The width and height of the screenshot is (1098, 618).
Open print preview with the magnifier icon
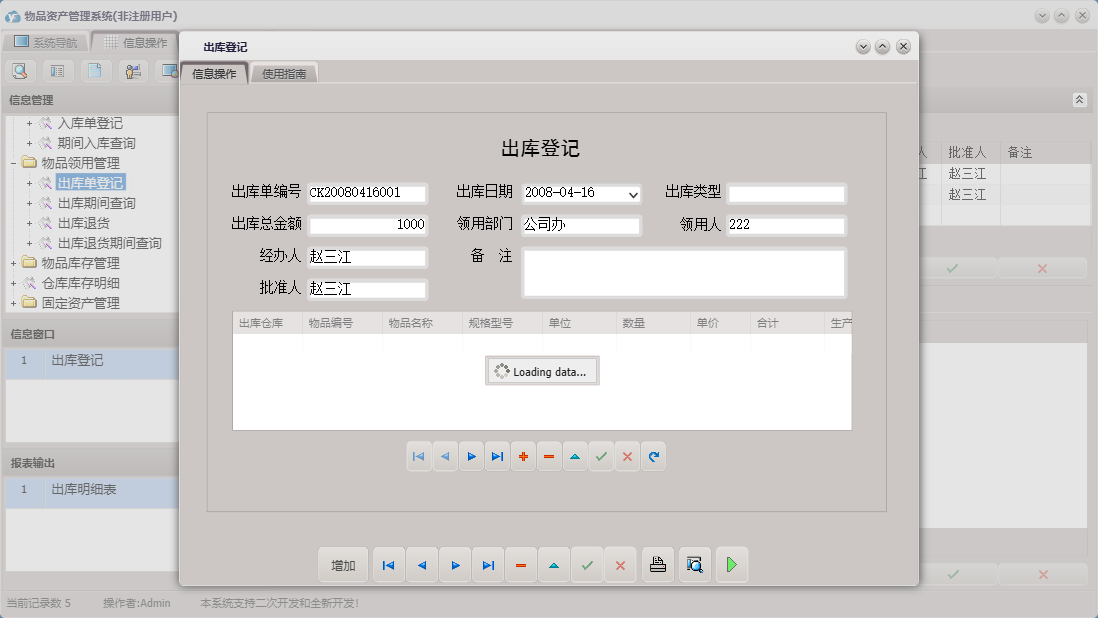(694, 564)
